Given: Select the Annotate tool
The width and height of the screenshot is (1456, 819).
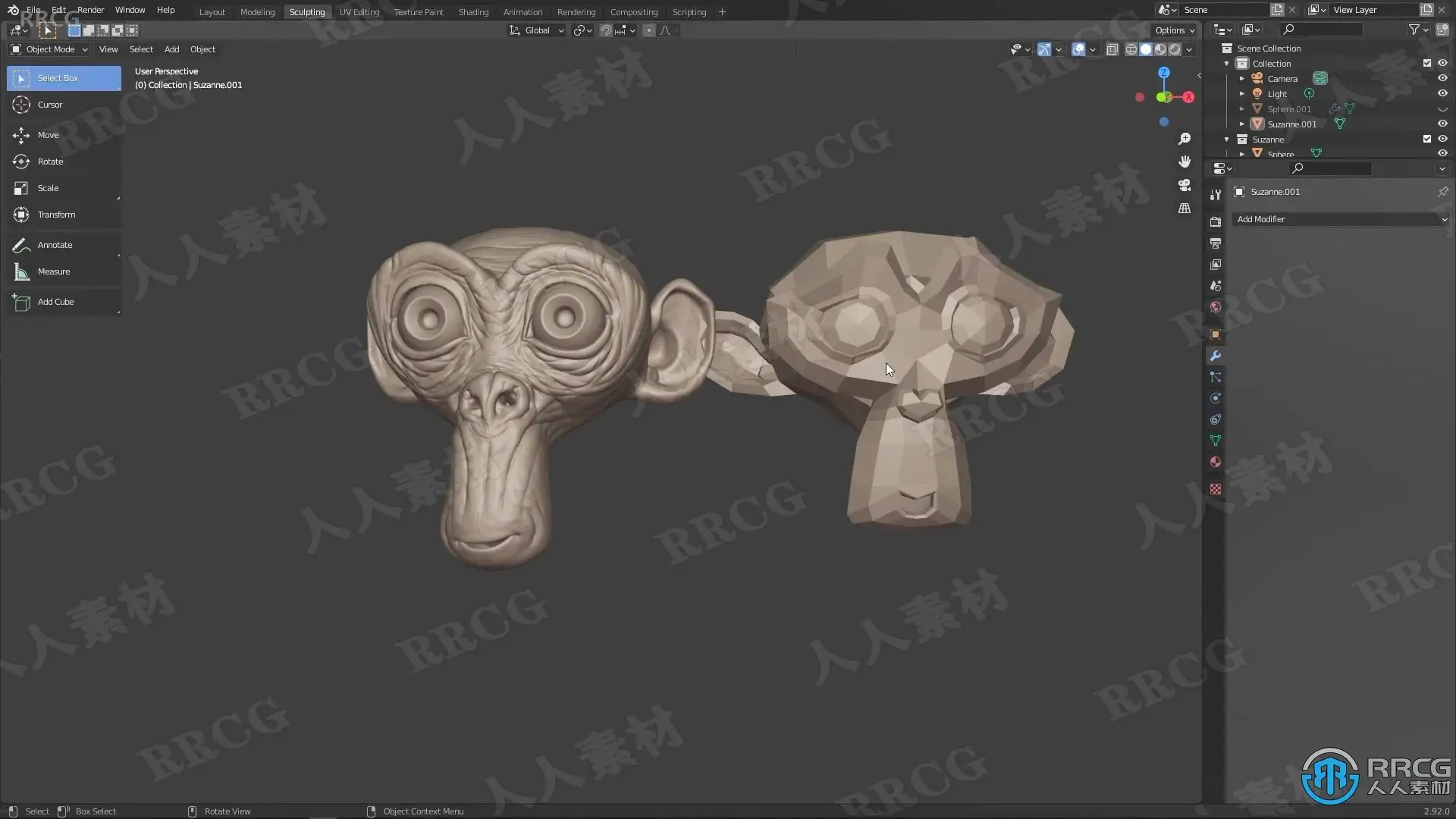Looking at the screenshot, I should pyautogui.click(x=55, y=245).
